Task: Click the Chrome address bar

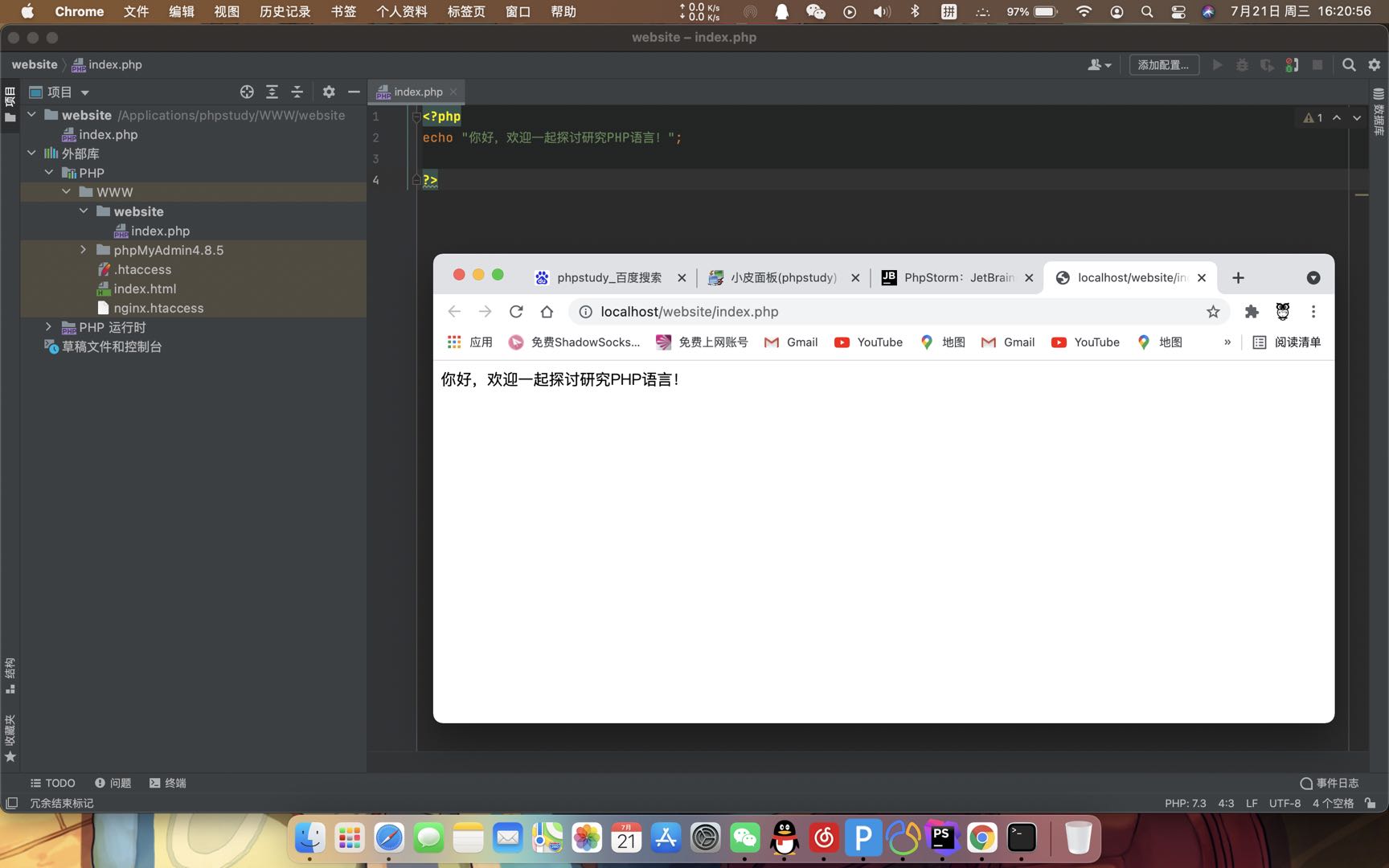Action: click(x=899, y=312)
